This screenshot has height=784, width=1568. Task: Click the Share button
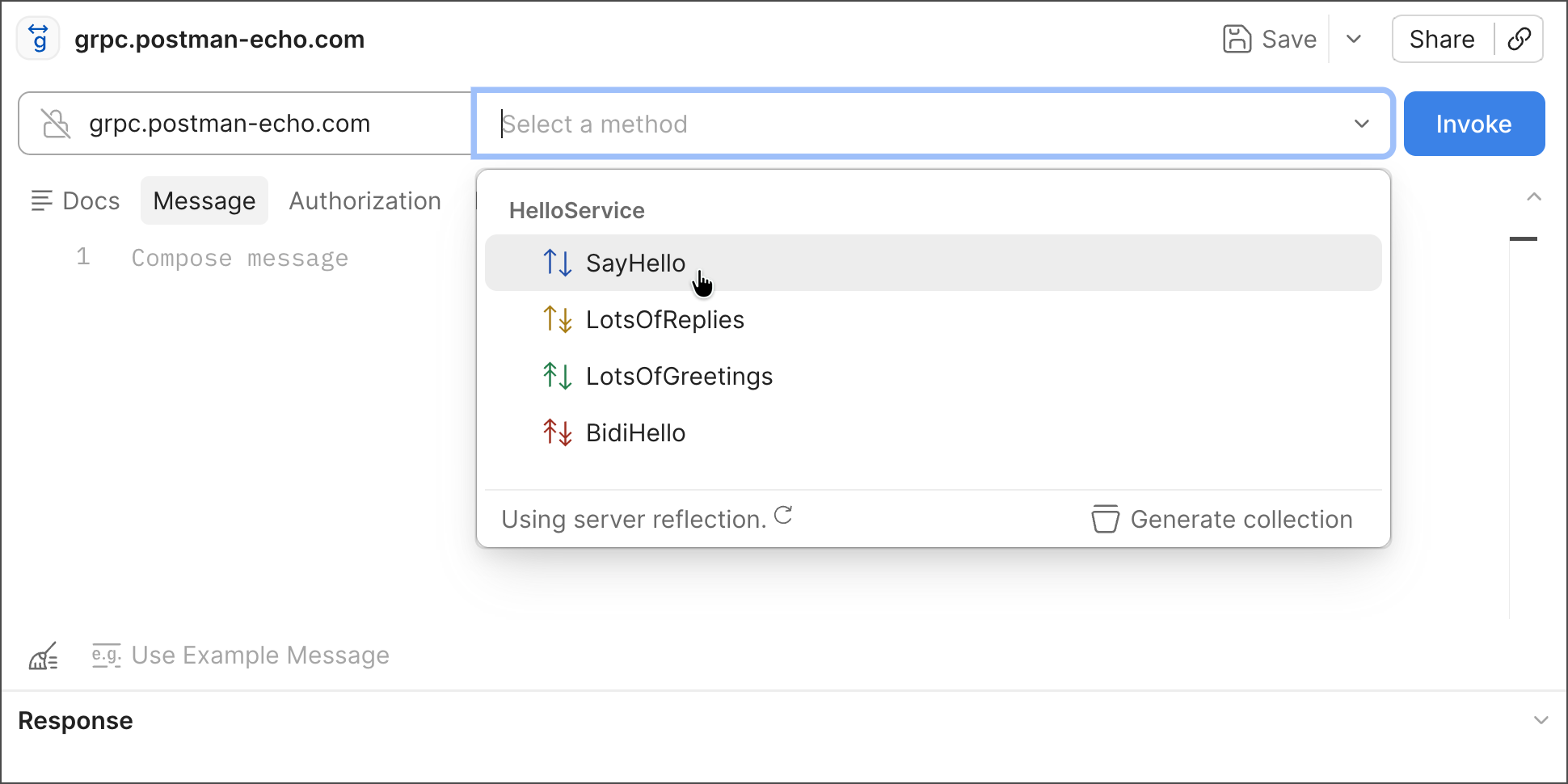point(1442,39)
